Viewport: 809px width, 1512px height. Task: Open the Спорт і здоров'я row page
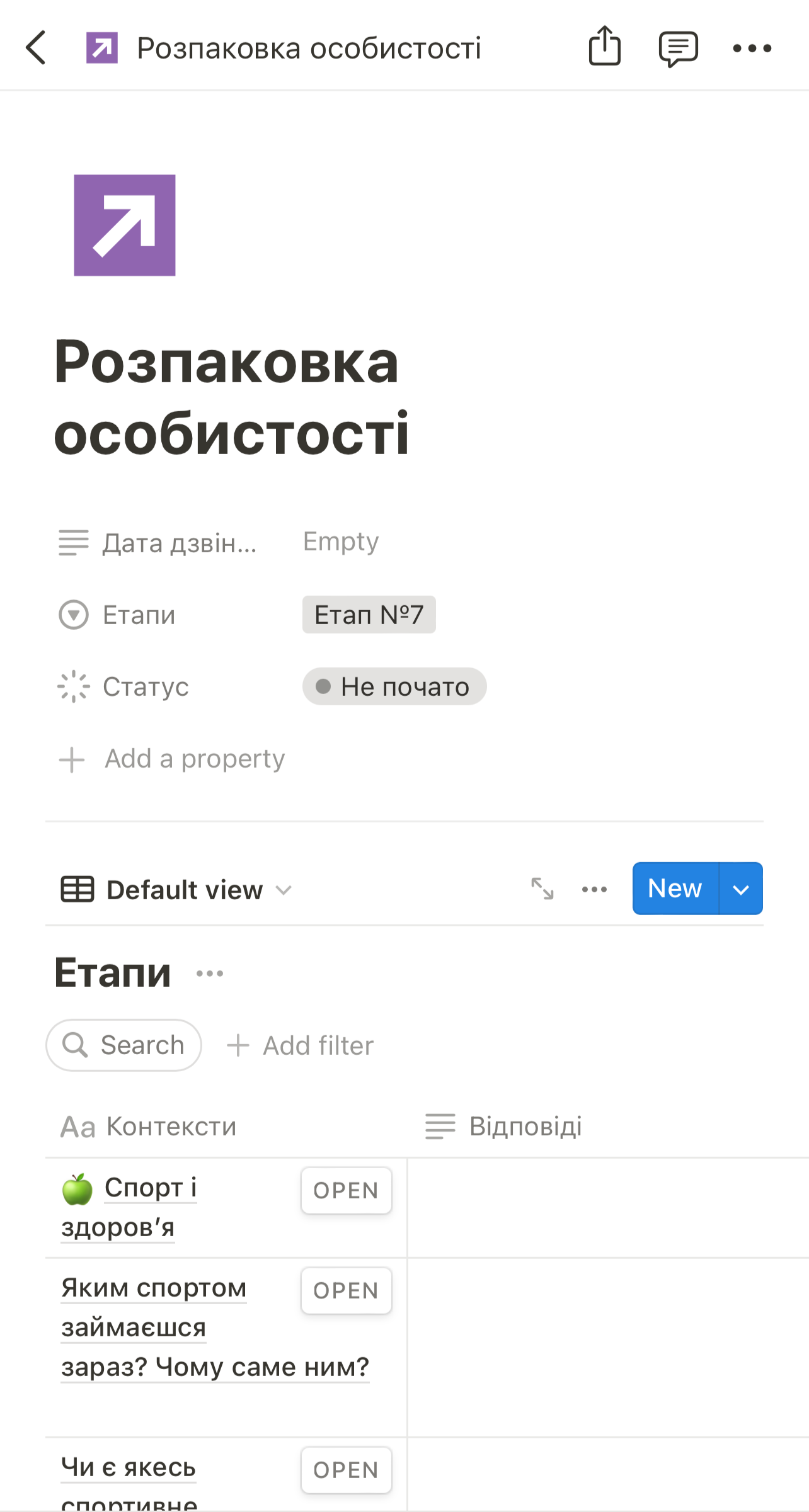346,1190
